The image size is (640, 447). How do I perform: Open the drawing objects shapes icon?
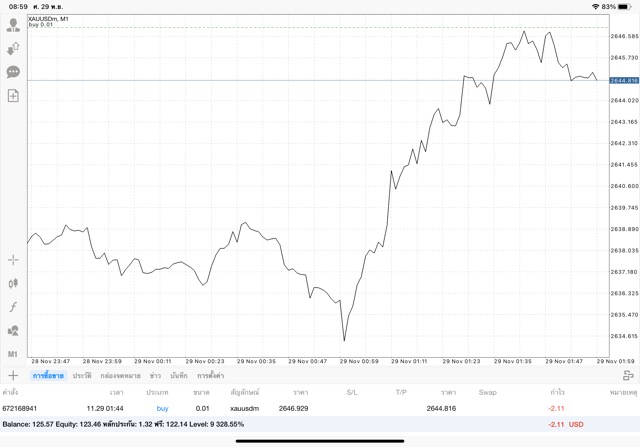(x=13, y=331)
